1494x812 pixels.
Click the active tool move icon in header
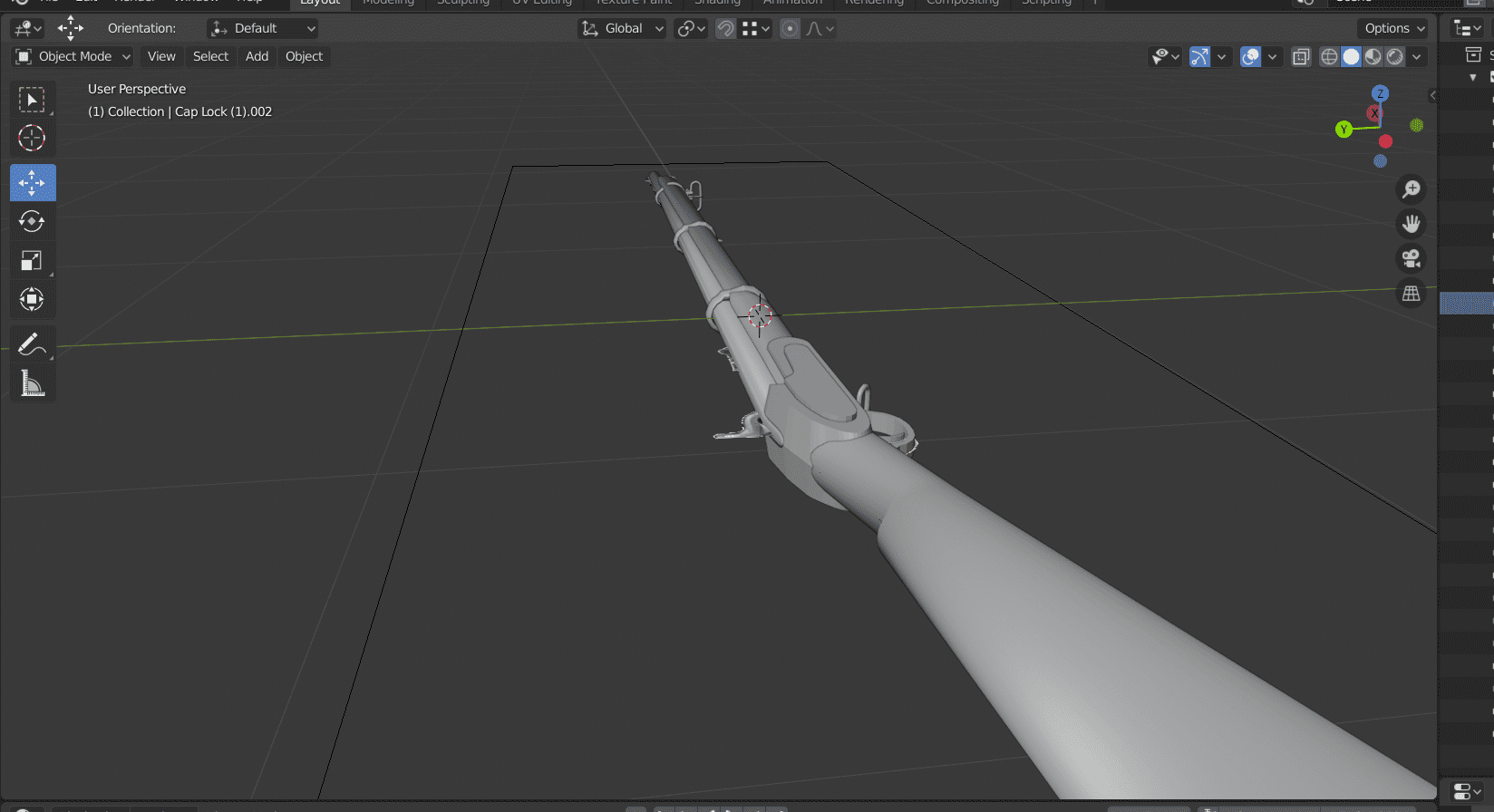pyautogui.click(x=71, y=28)
